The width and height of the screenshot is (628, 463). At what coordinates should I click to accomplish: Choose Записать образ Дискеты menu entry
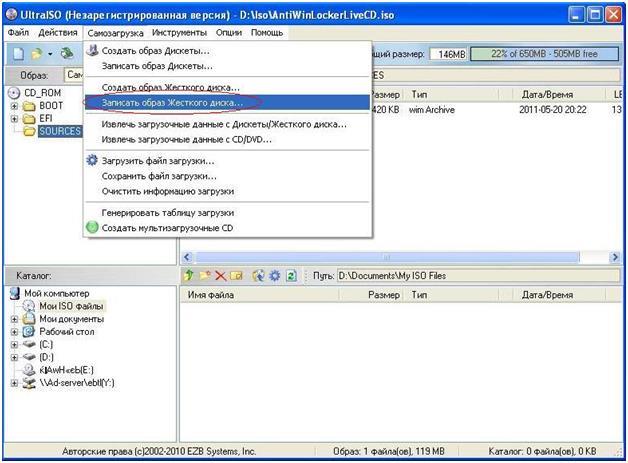coord(227,66)
